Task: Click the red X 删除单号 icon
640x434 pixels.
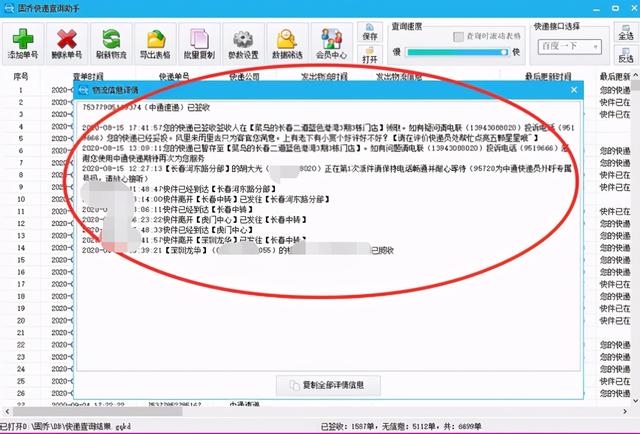Action: coord(68,39)
